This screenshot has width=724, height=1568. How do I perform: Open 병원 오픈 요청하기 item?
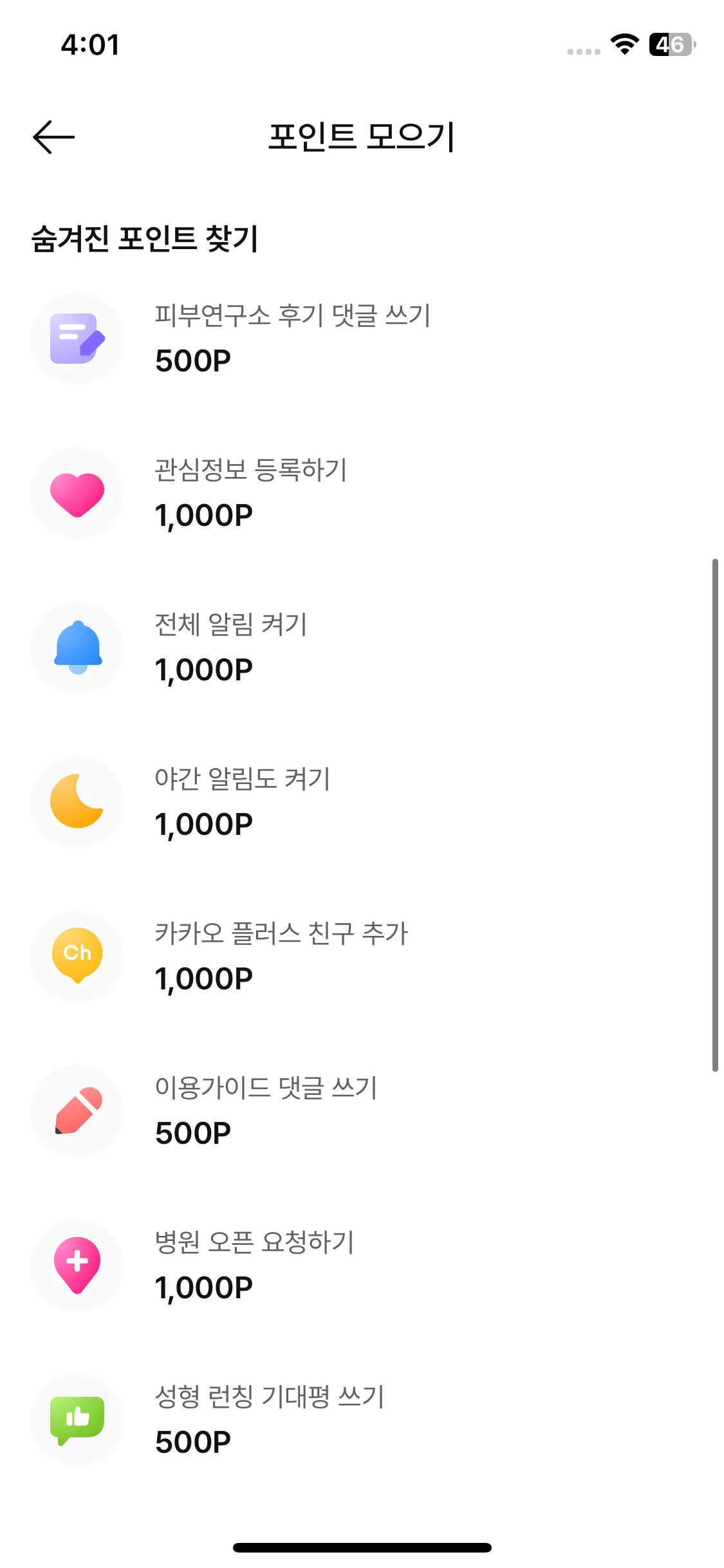[362, 1265]
